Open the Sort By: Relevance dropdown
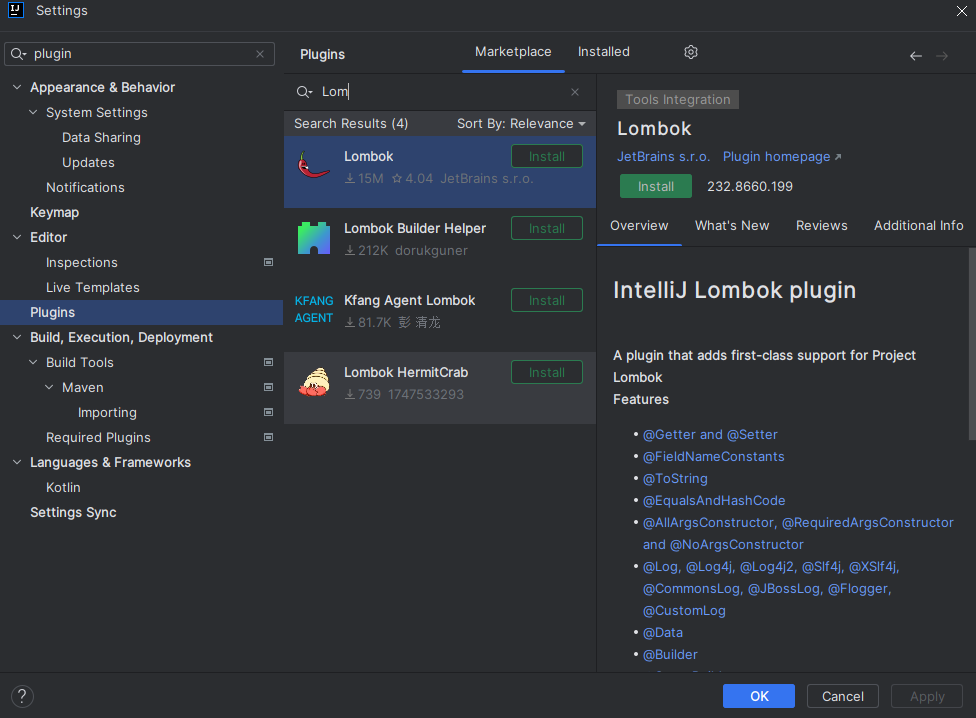 [x=522, y=124]
